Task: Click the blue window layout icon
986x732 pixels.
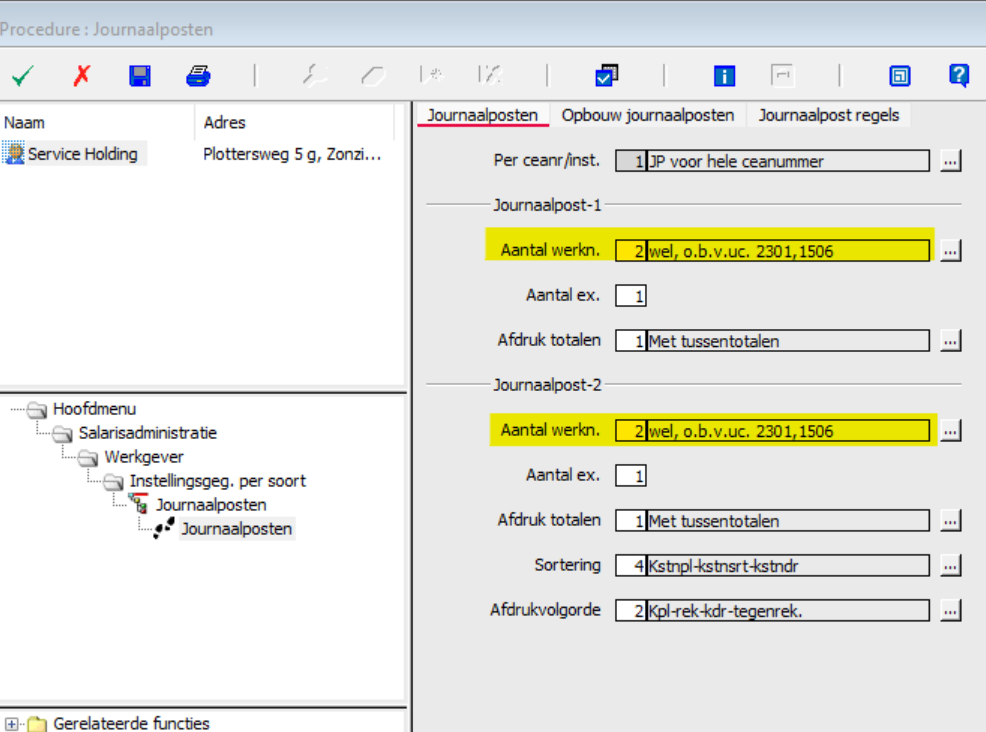Action: pos(900,76)
